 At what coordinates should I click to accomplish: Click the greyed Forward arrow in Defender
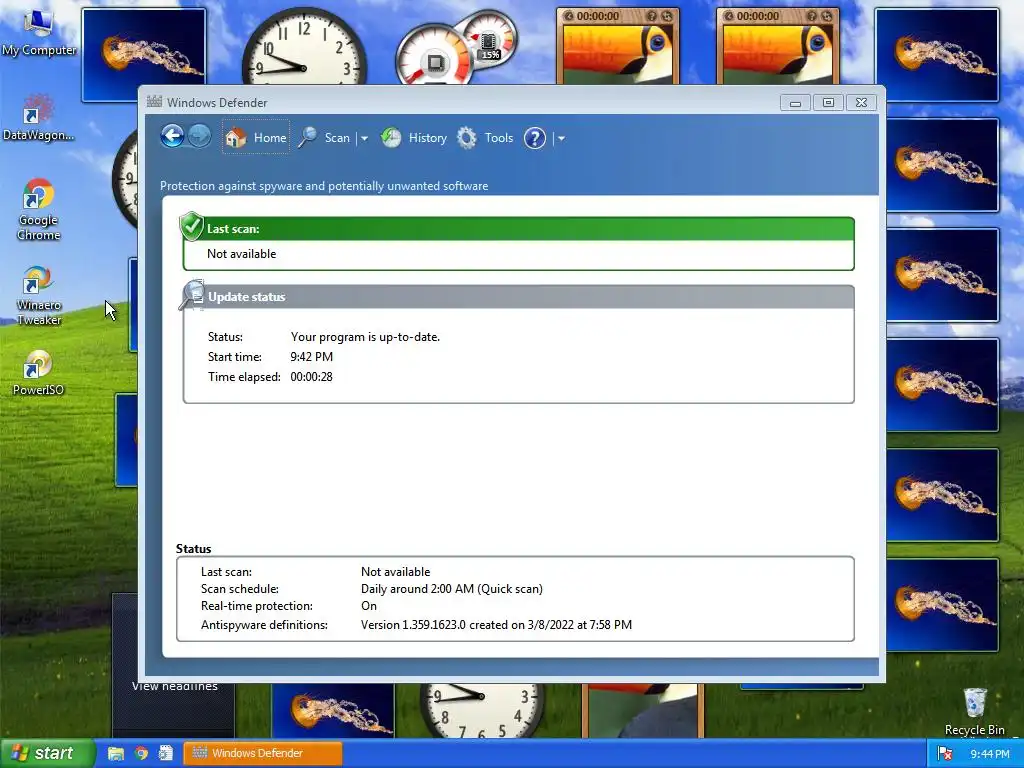(x=199, y=136)
